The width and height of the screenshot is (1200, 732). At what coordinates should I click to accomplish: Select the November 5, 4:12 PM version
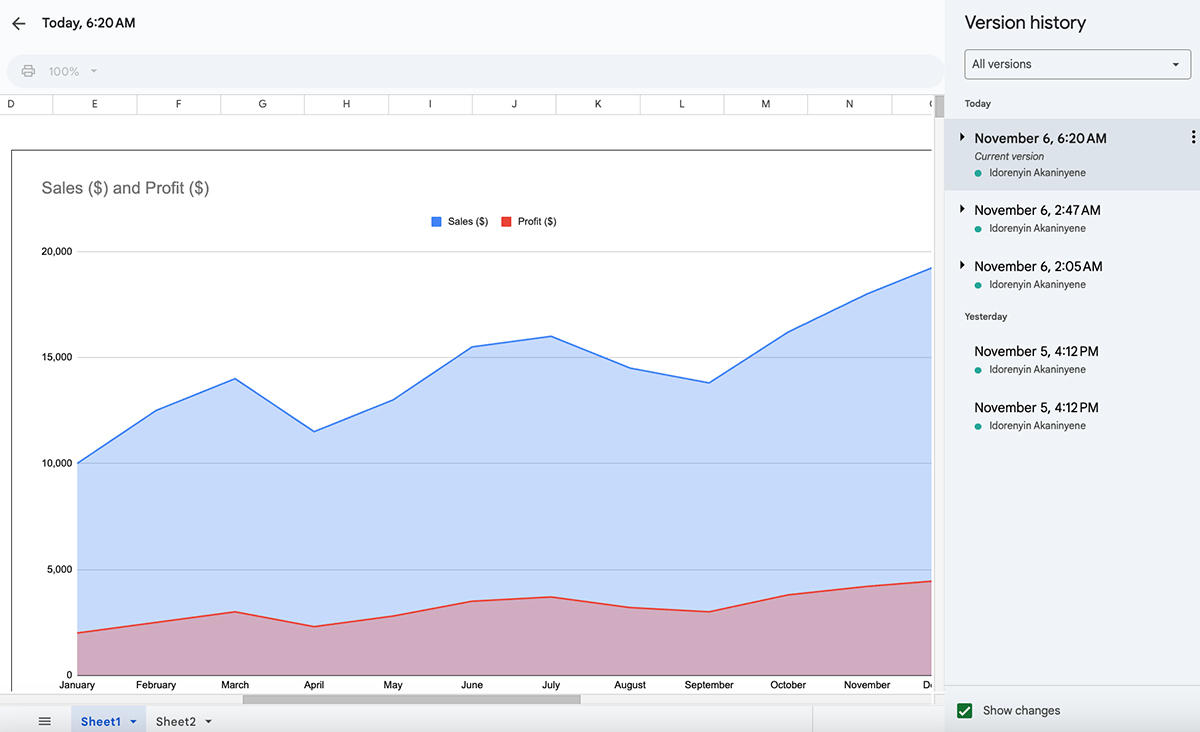1036,351
